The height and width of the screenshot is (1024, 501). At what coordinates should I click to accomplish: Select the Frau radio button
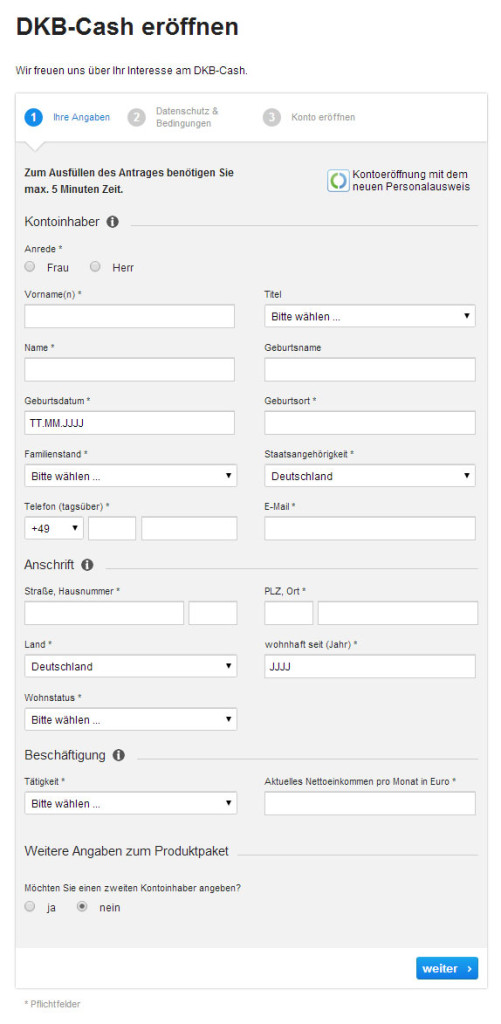click(x=29, y=266)
